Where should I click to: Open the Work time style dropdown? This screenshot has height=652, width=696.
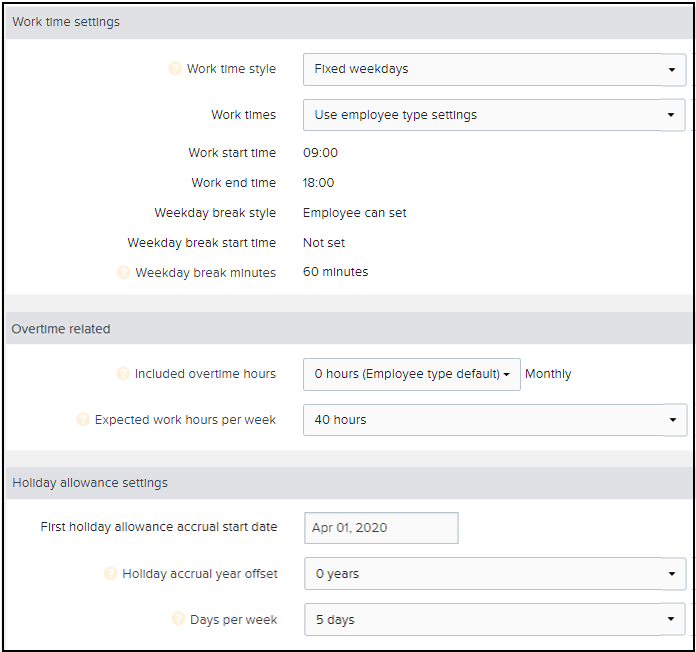[x=494, y=69]
